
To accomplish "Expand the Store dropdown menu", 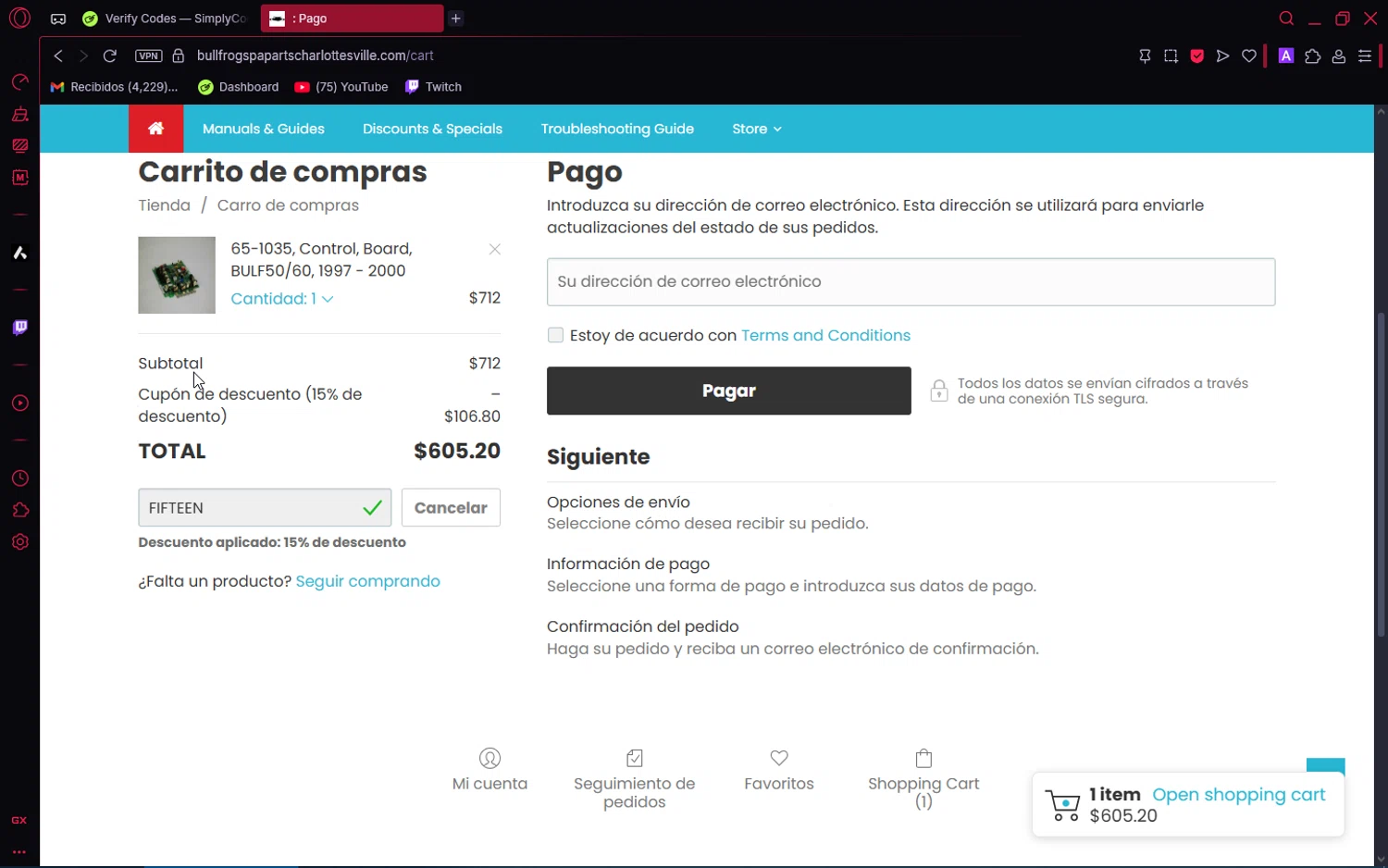I will [x=757, y=129].
